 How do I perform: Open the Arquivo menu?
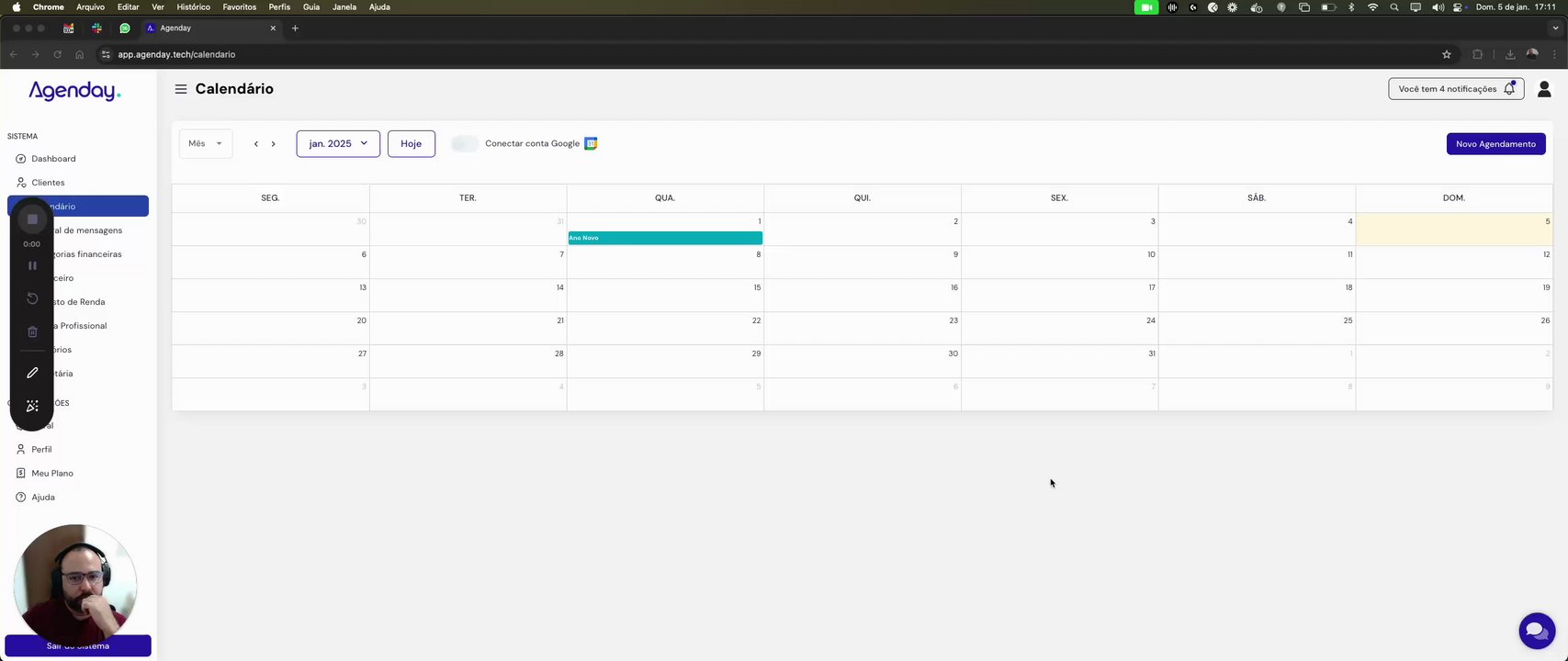pos(90,7)
